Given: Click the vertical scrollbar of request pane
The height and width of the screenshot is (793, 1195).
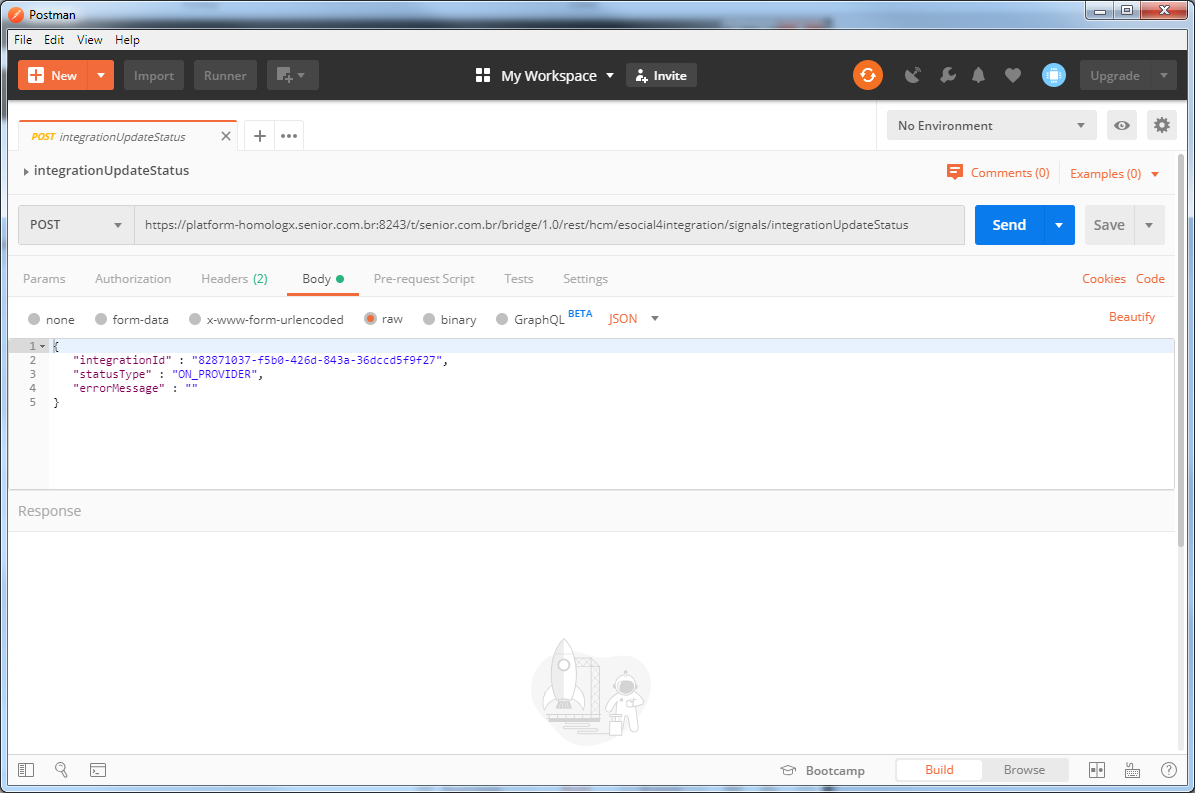Looking at the screenshot, I should point(1181,350).
